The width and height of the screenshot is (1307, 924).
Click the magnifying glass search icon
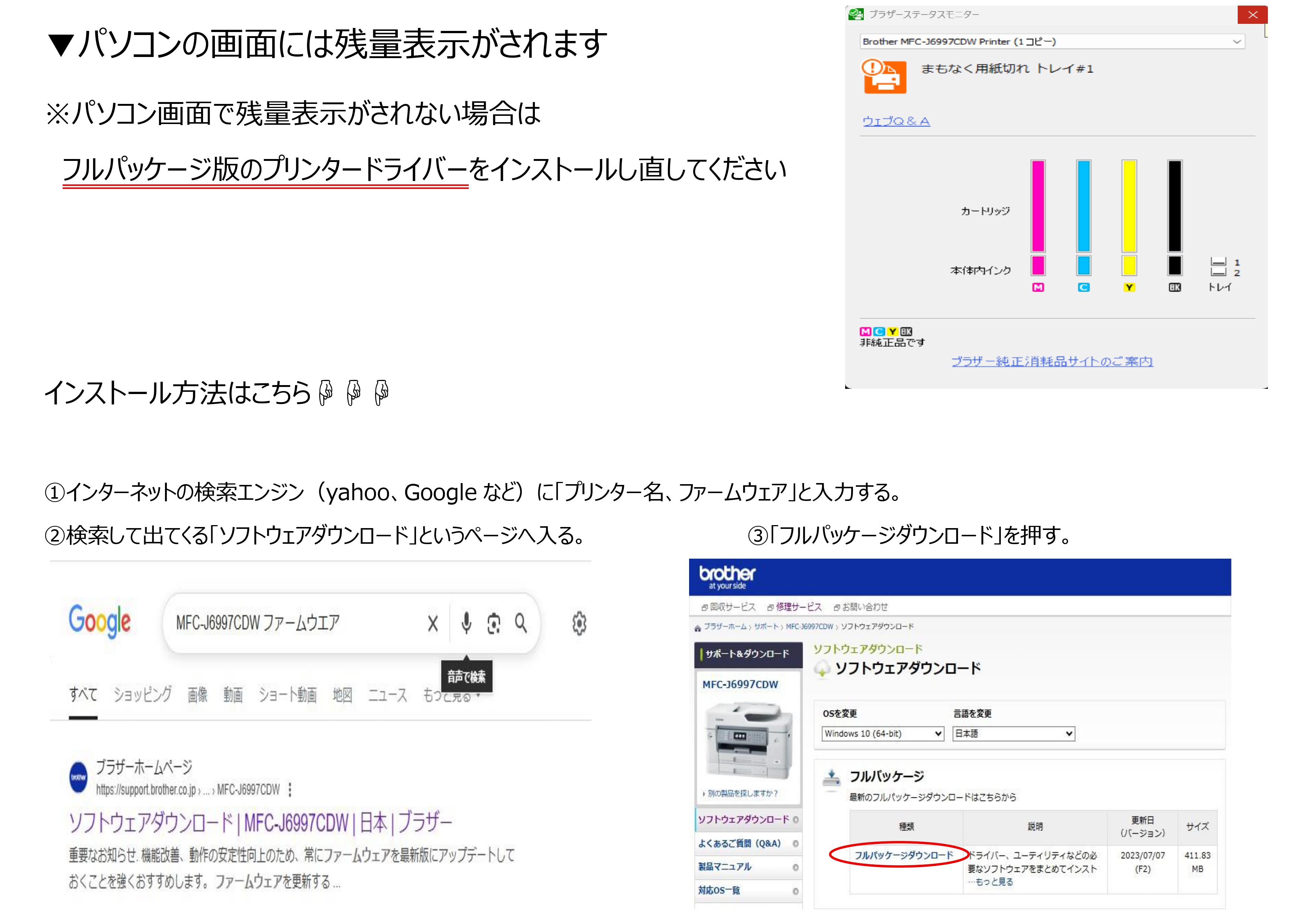pos(521,623)
